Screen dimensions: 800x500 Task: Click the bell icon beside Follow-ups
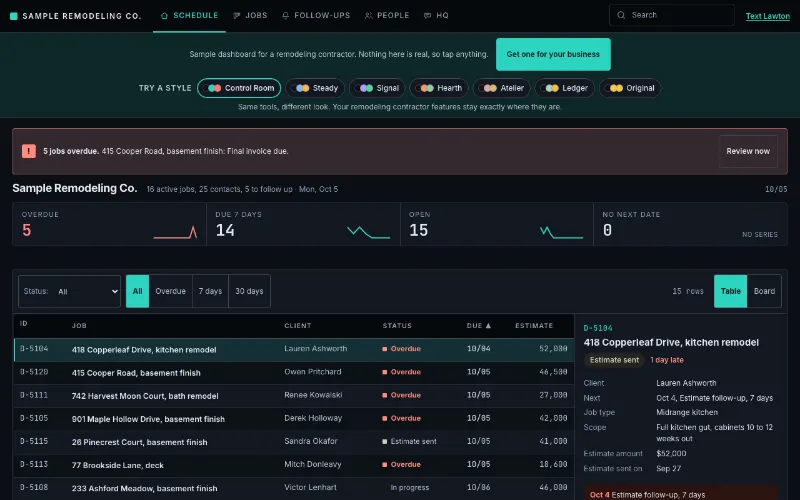286,16
